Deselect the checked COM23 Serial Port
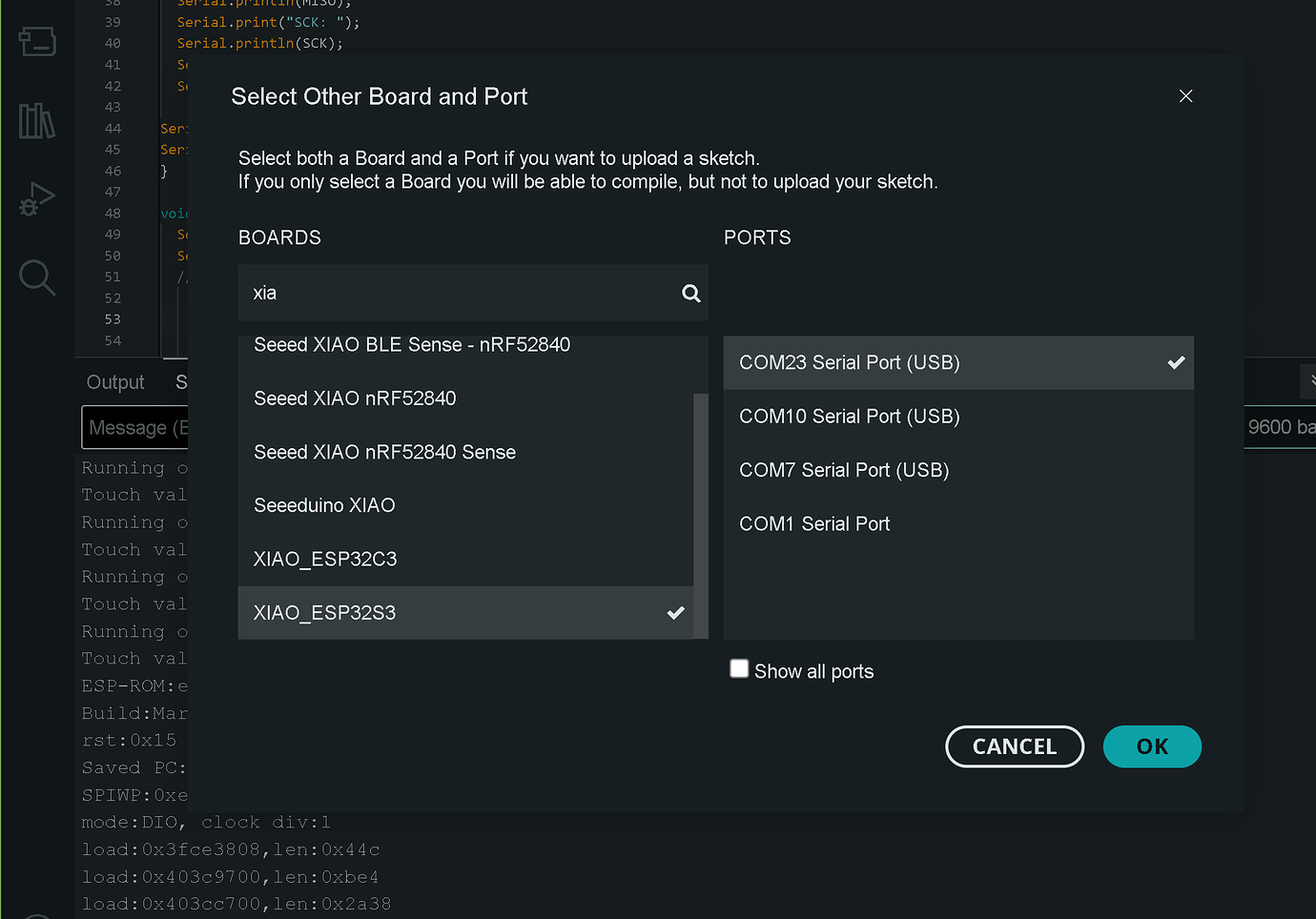This screenshot has width=1316, height=919. click(850, 363)
